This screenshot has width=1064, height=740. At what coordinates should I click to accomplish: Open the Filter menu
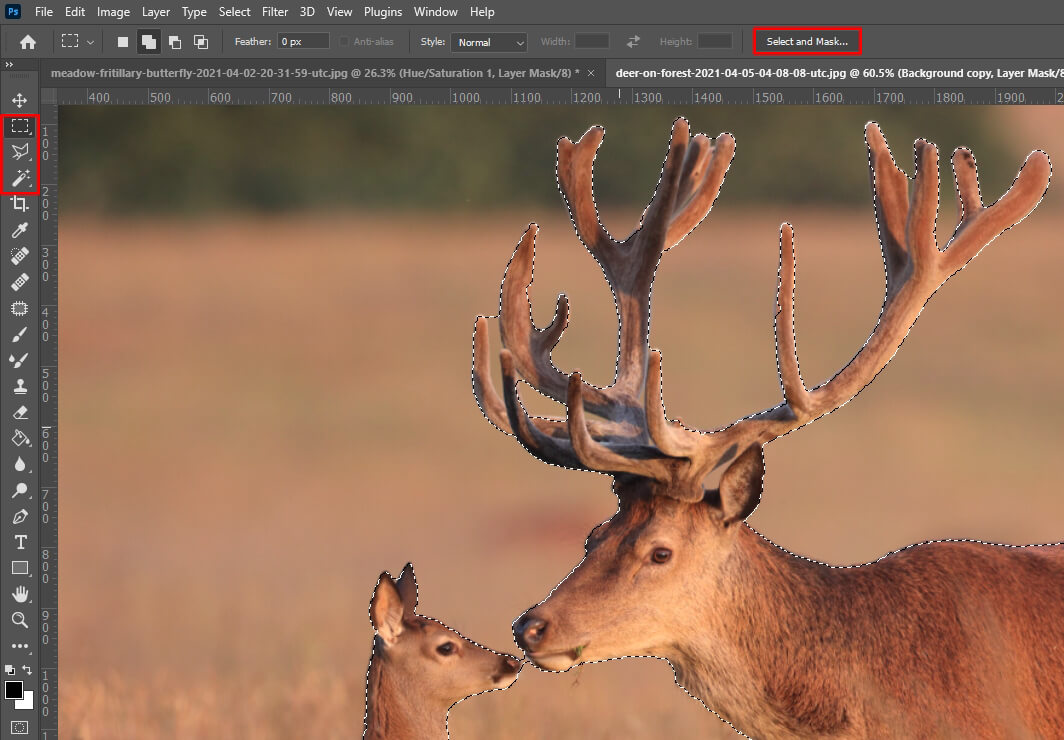pos(275,12)
